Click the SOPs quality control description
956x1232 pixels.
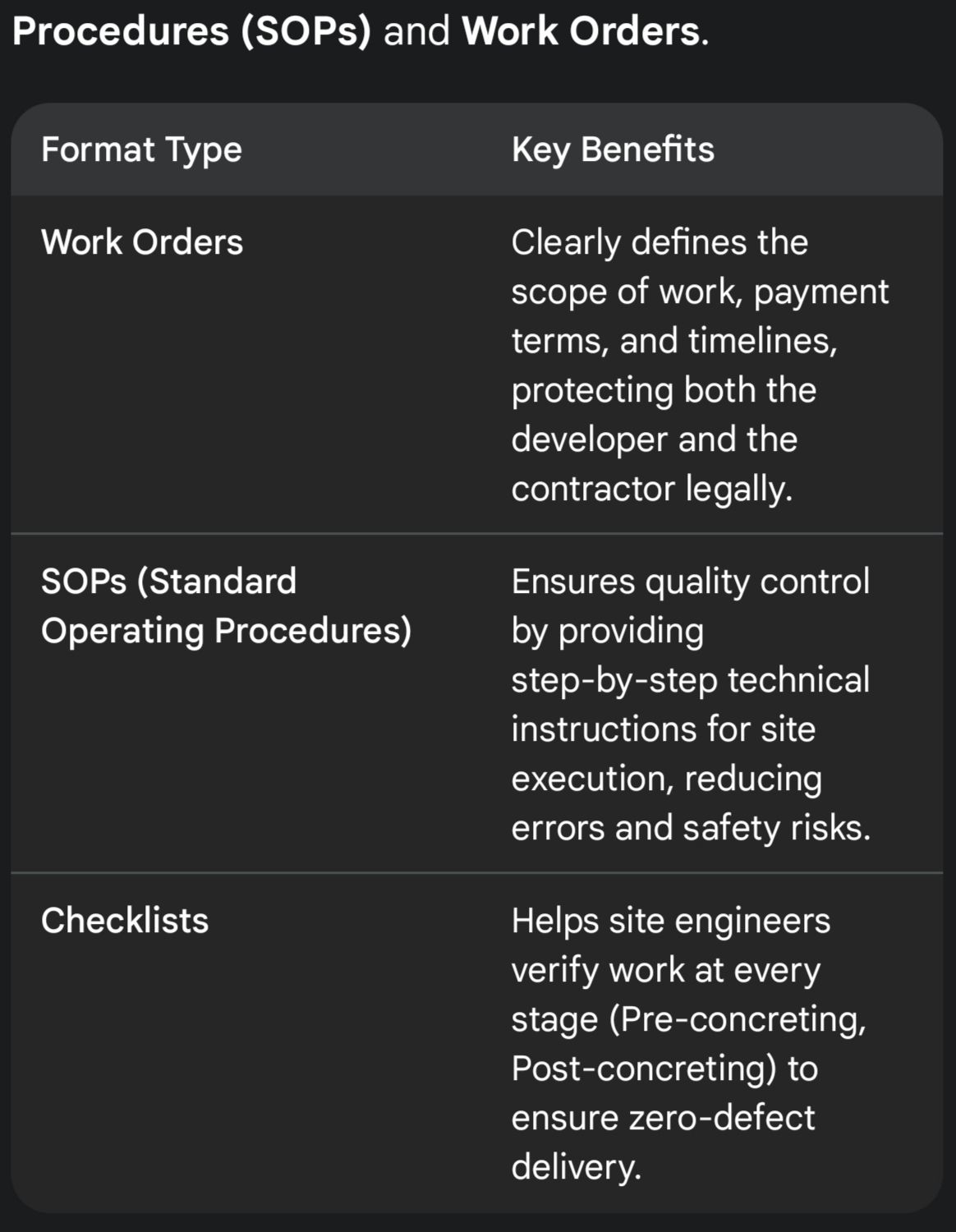point(690,705)
